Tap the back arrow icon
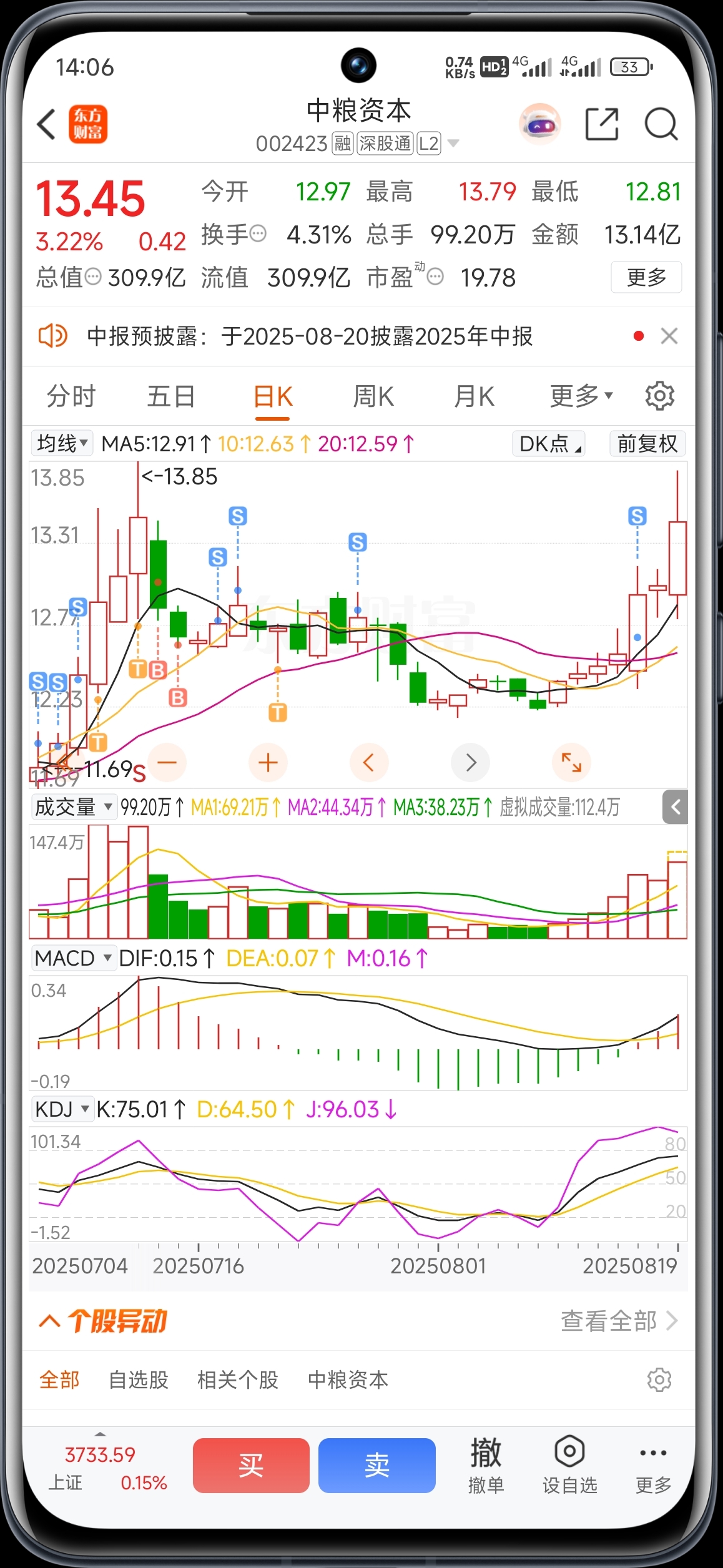 pos(47,124)
